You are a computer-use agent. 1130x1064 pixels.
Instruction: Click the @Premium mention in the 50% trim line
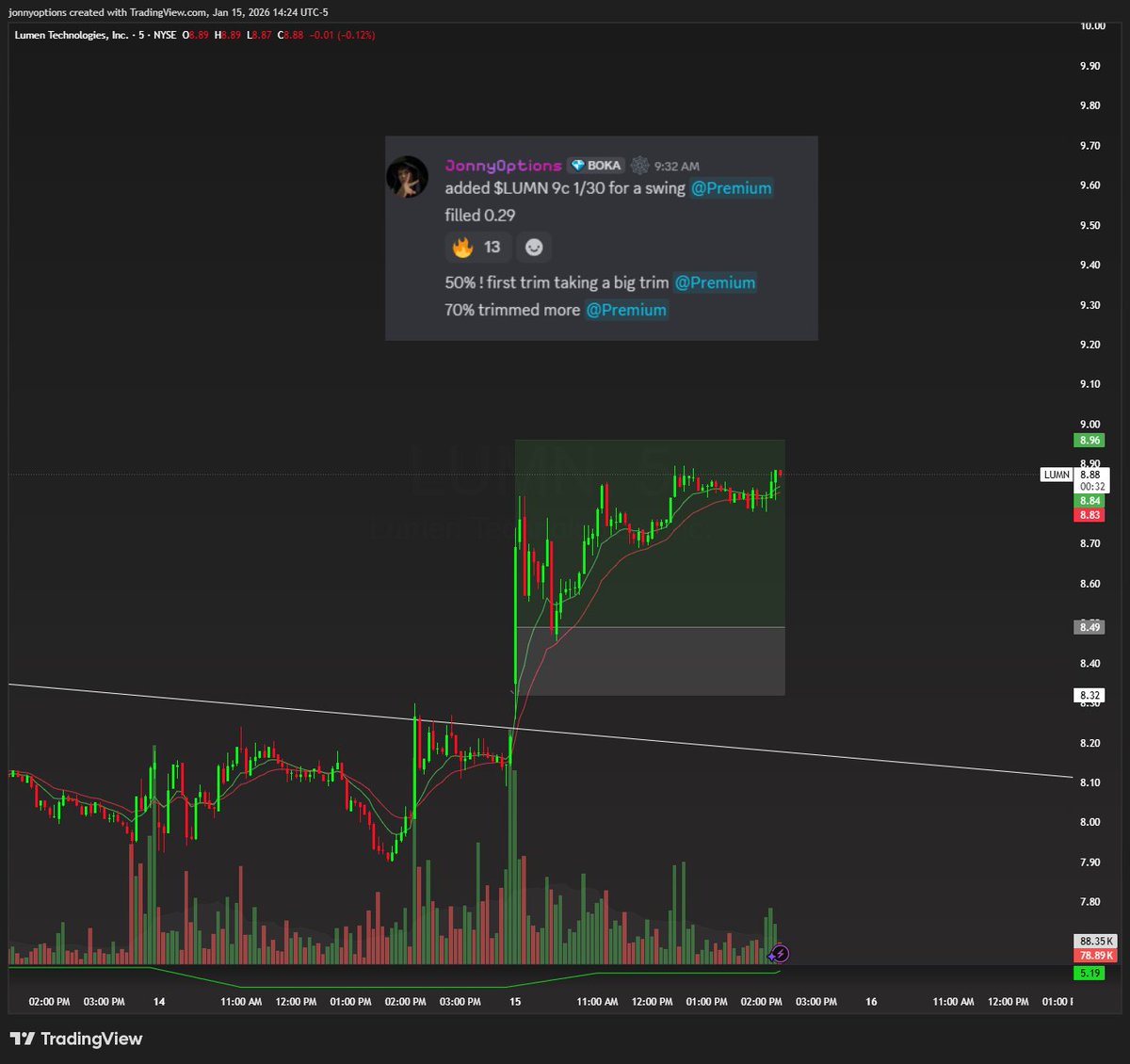716,282
